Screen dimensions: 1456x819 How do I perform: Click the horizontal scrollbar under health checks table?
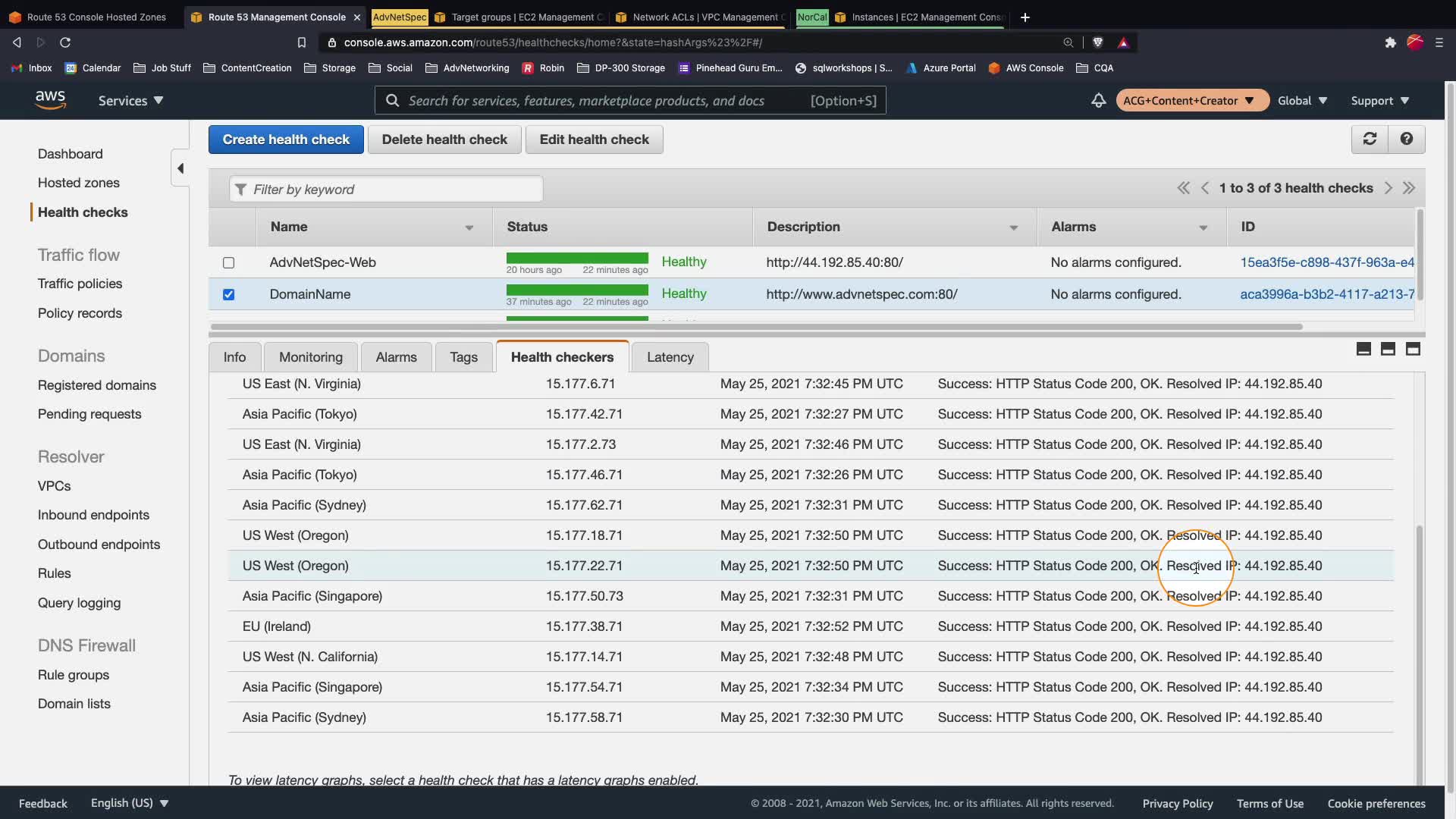[755, 327]
